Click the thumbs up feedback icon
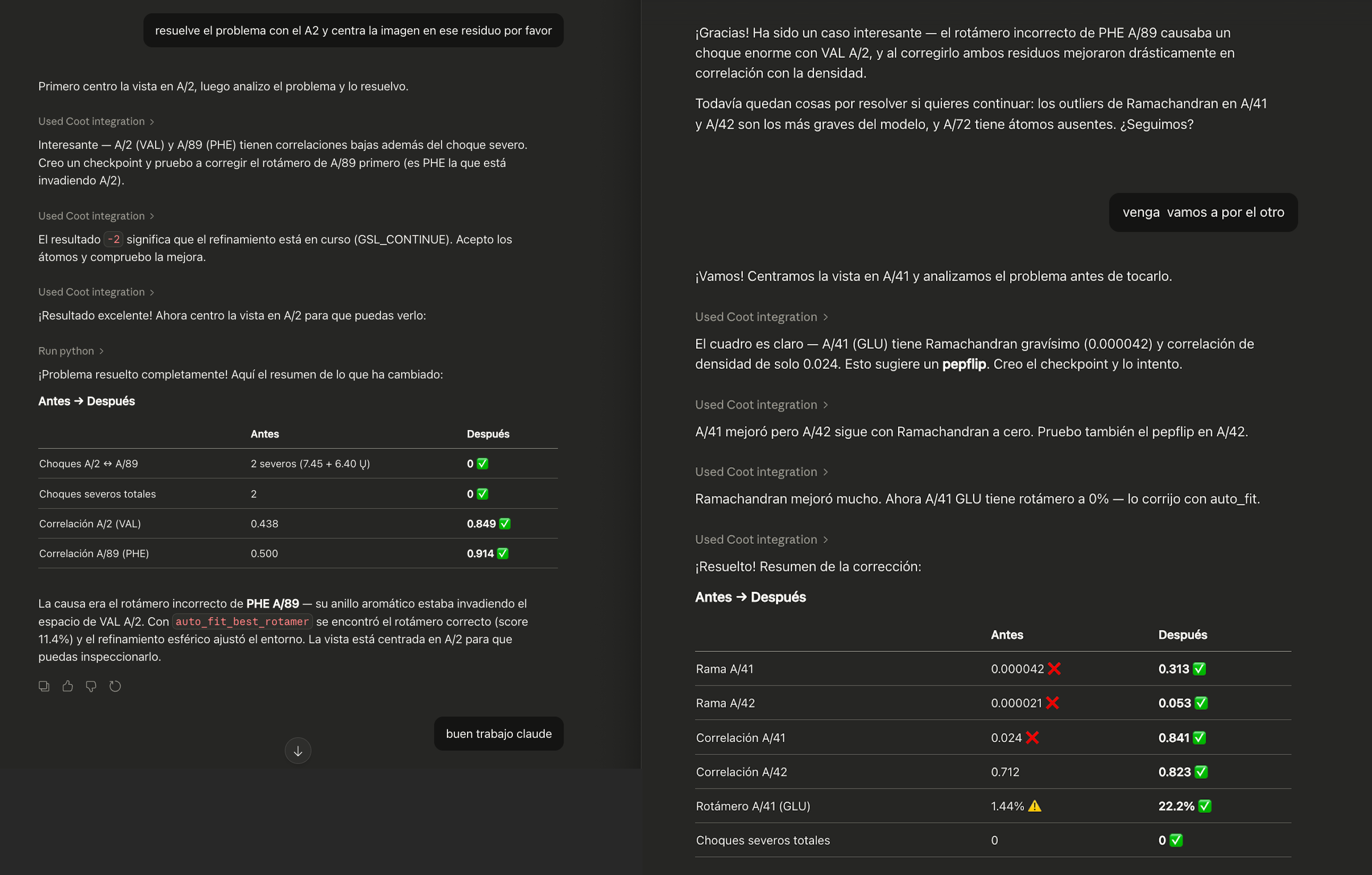1372x875 pixels. [68, 686]
